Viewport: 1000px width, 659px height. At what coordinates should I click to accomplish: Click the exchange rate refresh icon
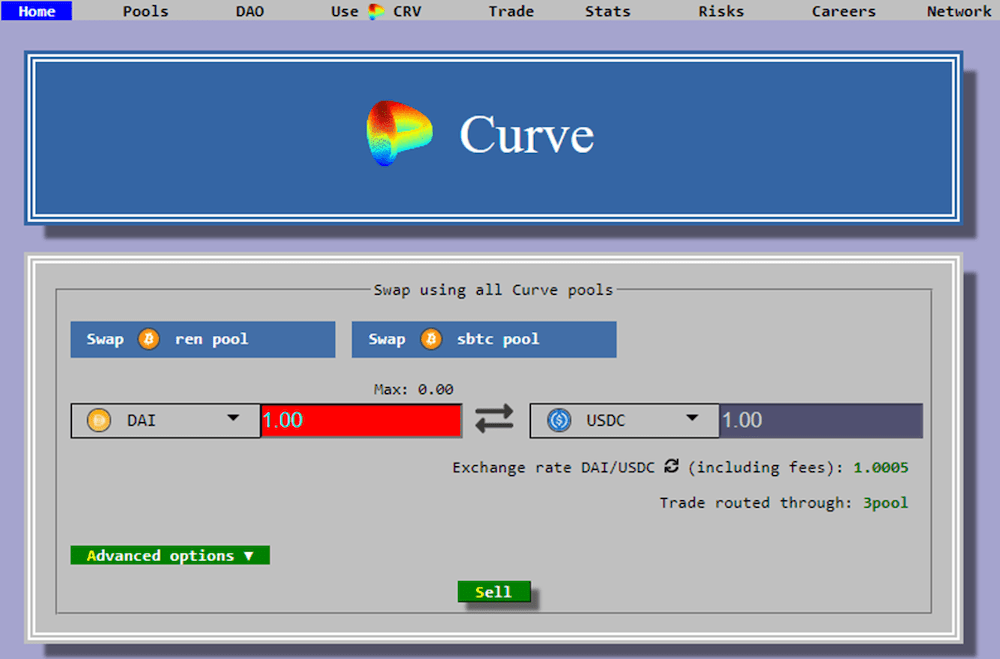click(672, 466)
